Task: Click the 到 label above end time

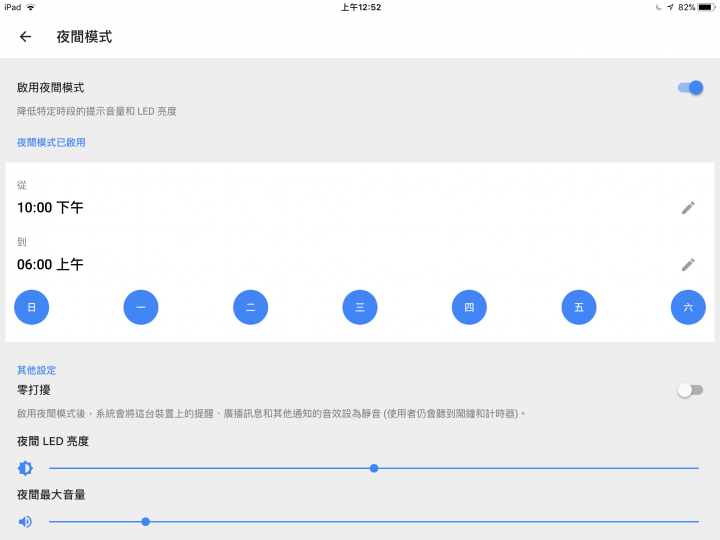Action: coord(22,242)
